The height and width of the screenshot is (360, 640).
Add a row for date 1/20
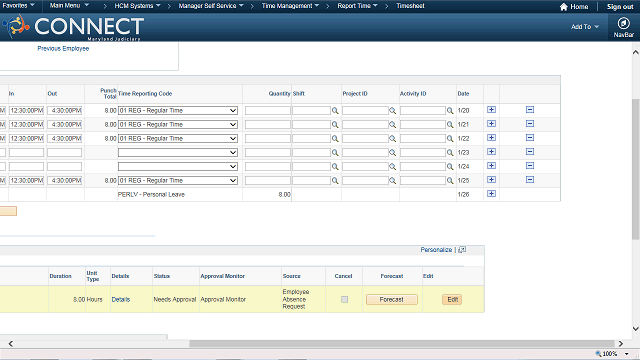[491, 110]
